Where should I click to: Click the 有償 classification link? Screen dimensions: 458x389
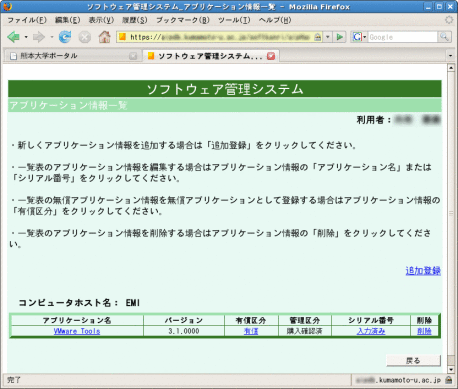tap(251, 331)
